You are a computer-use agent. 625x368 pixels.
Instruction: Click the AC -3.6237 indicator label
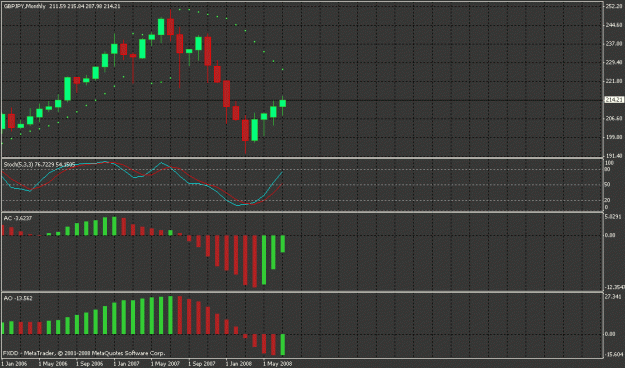pos(18,218)
